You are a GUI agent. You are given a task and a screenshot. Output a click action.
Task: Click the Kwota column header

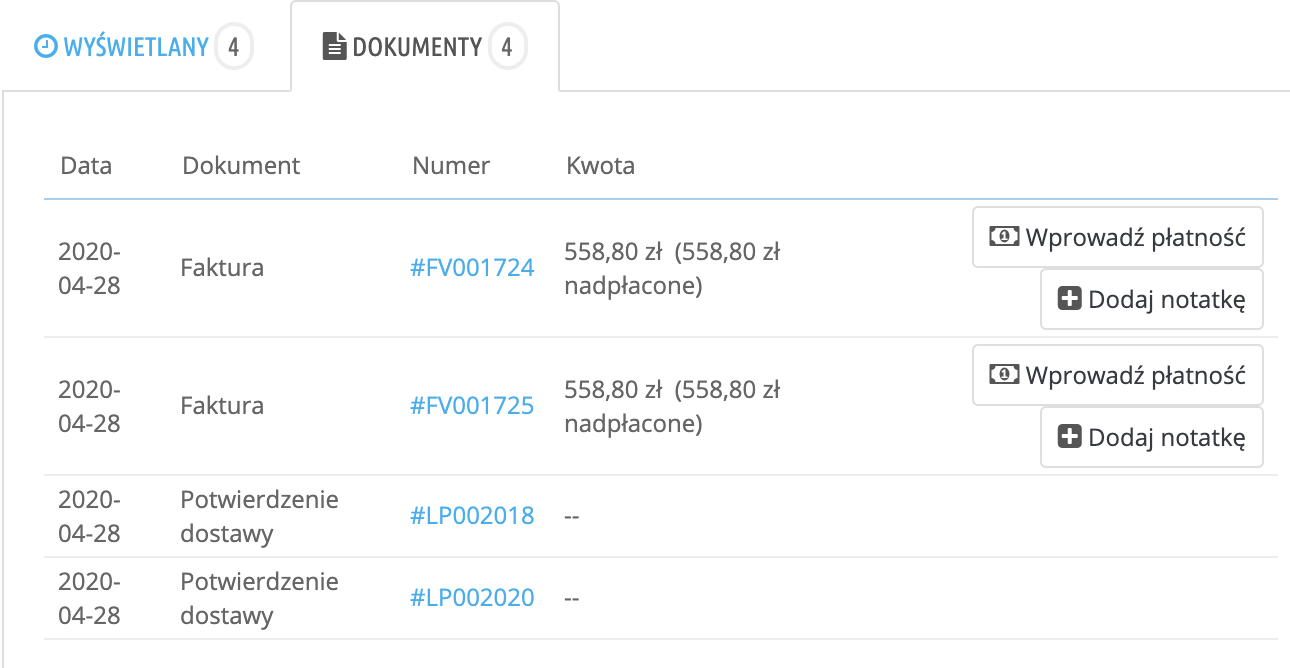pos(600,165)
